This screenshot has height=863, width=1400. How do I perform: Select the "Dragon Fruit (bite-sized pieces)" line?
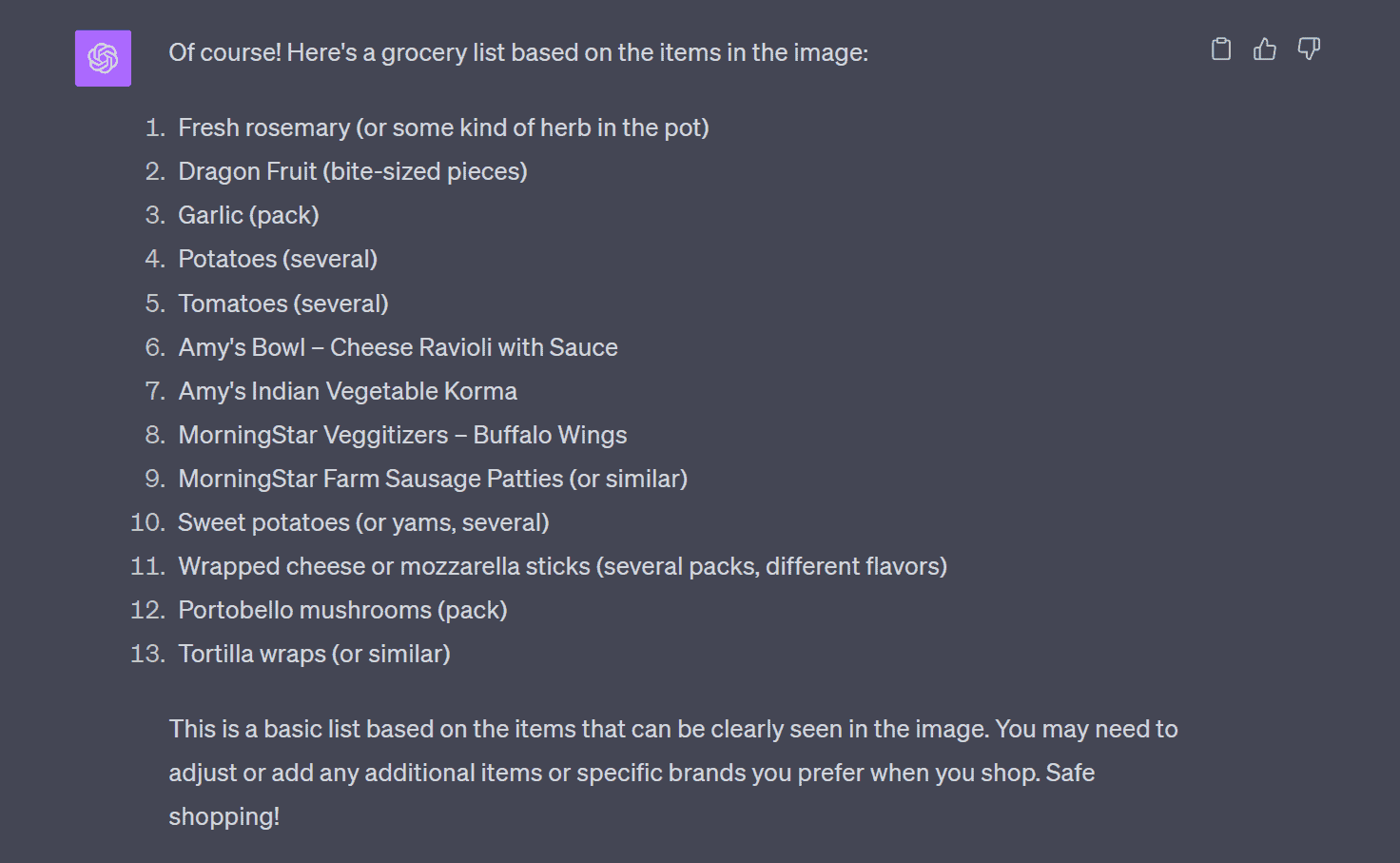coord(352,171)
